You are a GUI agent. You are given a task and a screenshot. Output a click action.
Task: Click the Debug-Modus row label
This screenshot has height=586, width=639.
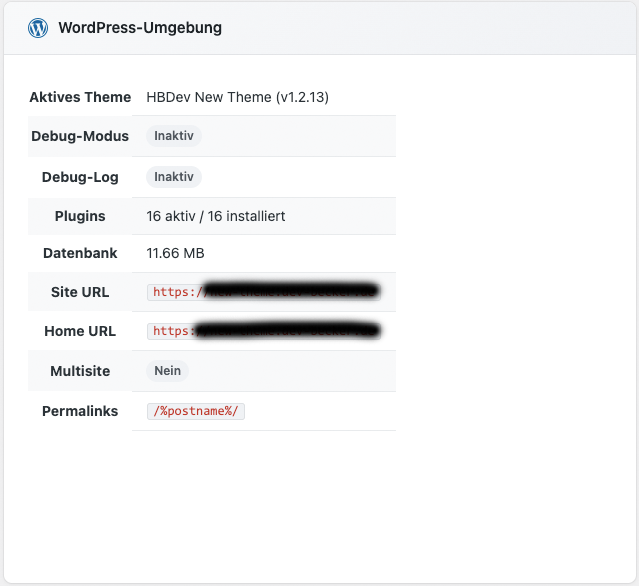pos(80,136)
